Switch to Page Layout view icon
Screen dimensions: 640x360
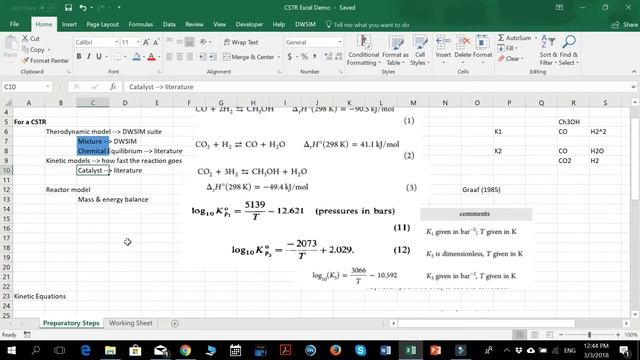pyautogui.click(x=534, y=334)
